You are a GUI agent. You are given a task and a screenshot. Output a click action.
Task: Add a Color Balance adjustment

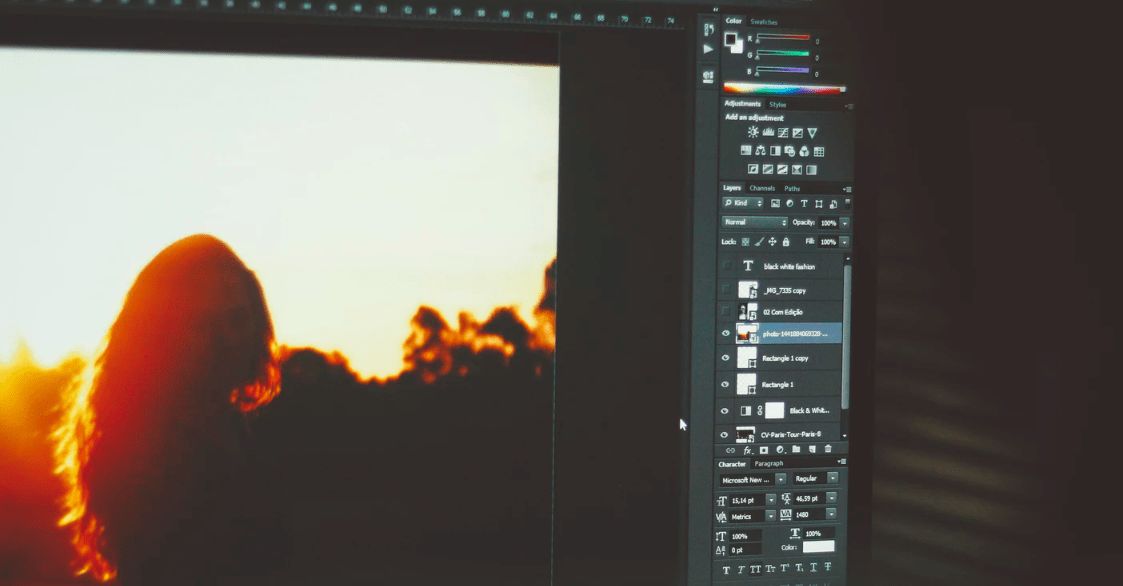click(x=760, y=150)
